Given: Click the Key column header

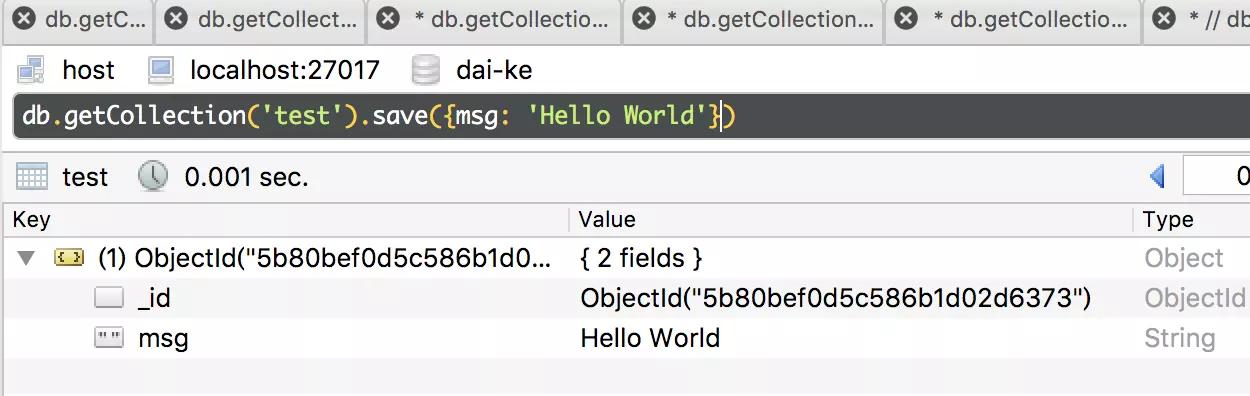Looking at the screenshot, I should (x=285, y=220).
